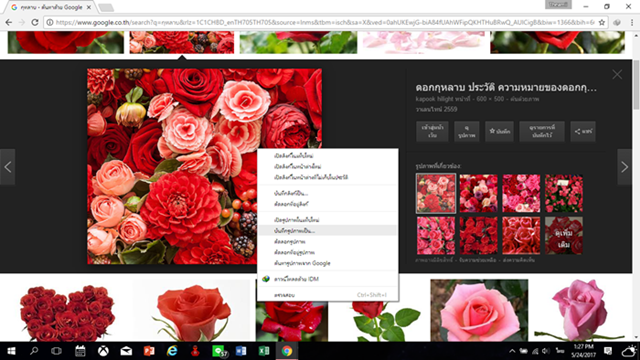640x360 pixels.
Task: Click the View more related images tile
Action: click(564, 236)
